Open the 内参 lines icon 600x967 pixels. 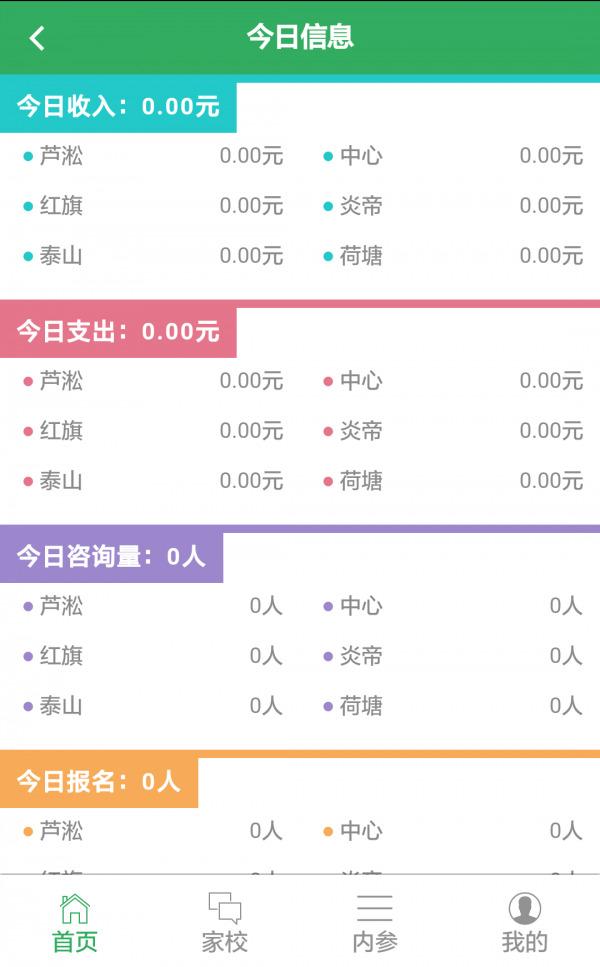pos(375,907)
